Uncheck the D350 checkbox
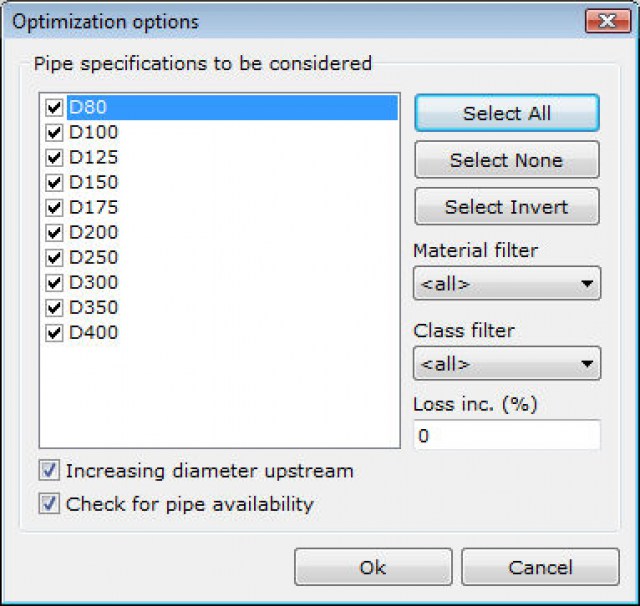Image resolution: width=640 pixels, height=606 pixels. coord(54,307)
